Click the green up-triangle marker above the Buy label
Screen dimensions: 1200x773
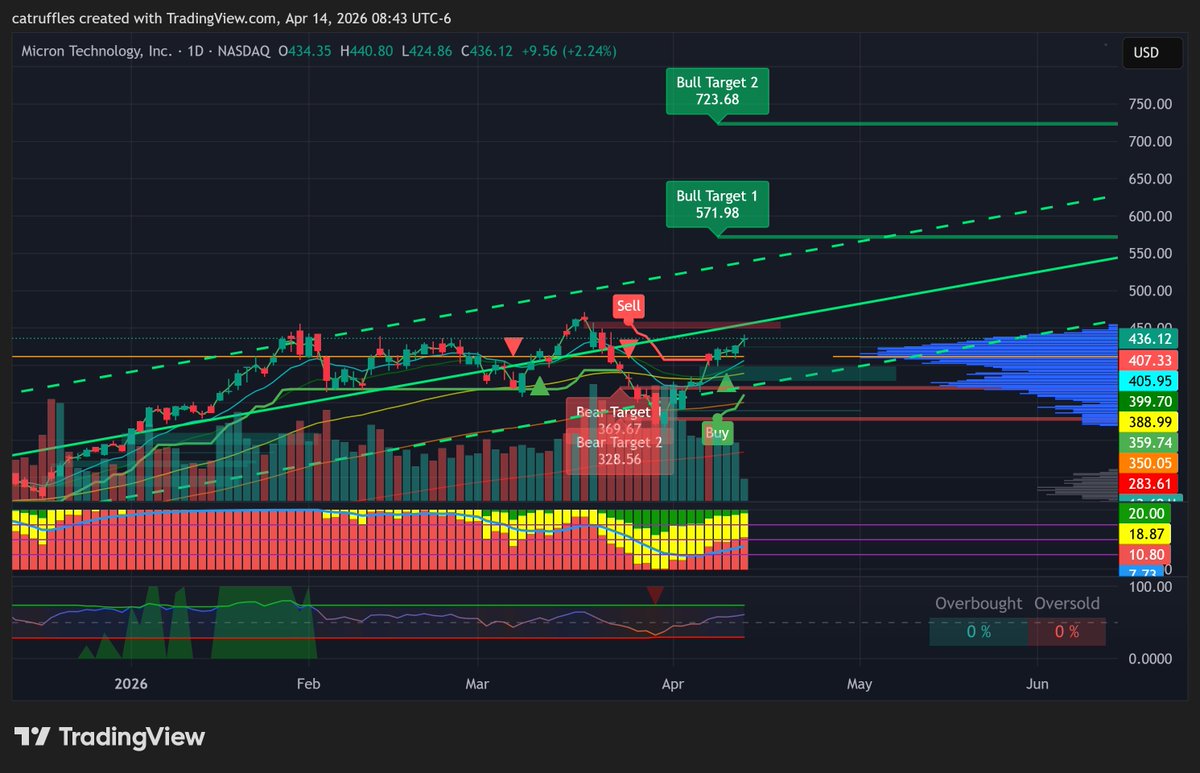pyautogui.click(x=727, y=382)
